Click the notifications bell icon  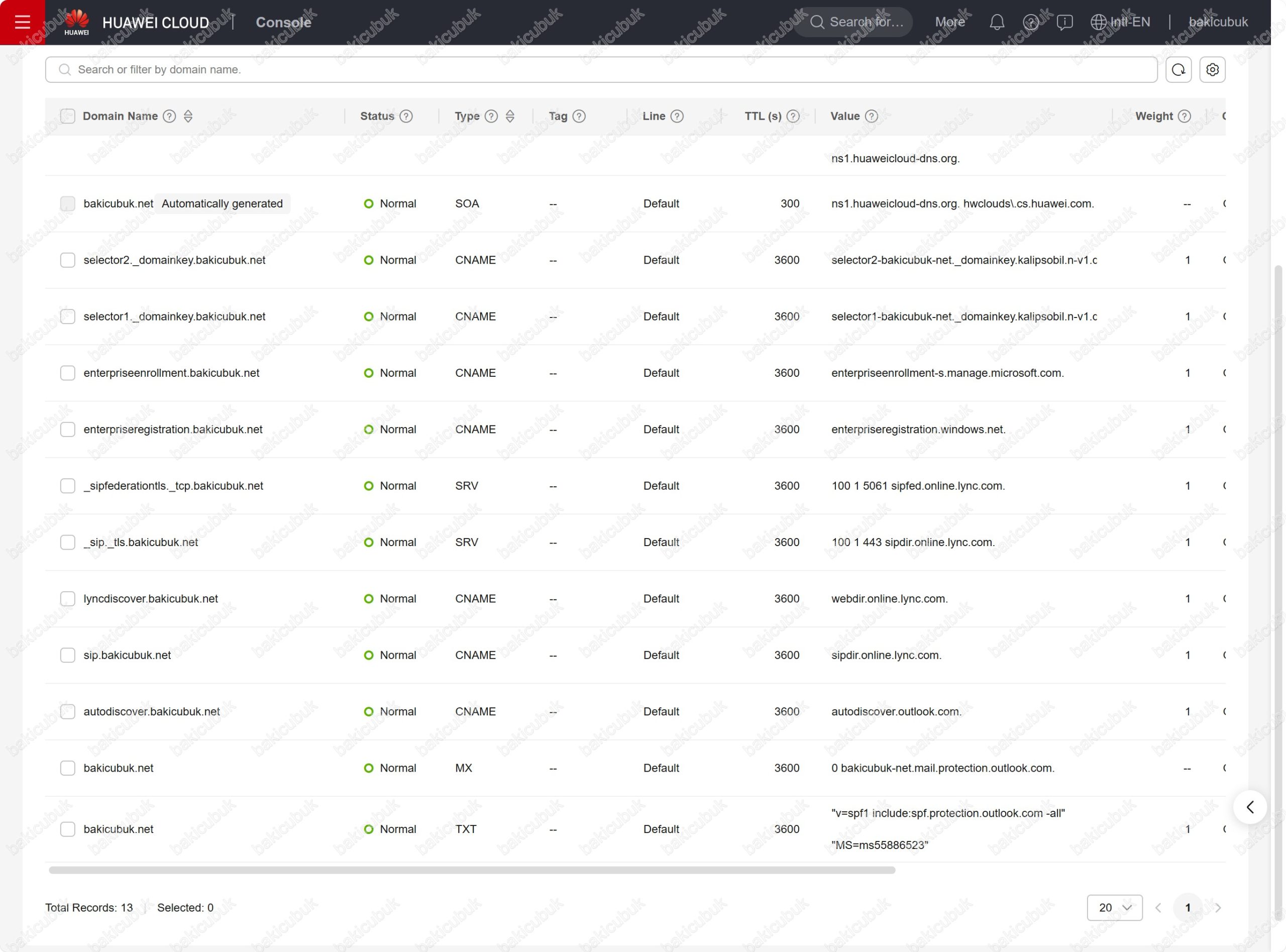(997, 22)
